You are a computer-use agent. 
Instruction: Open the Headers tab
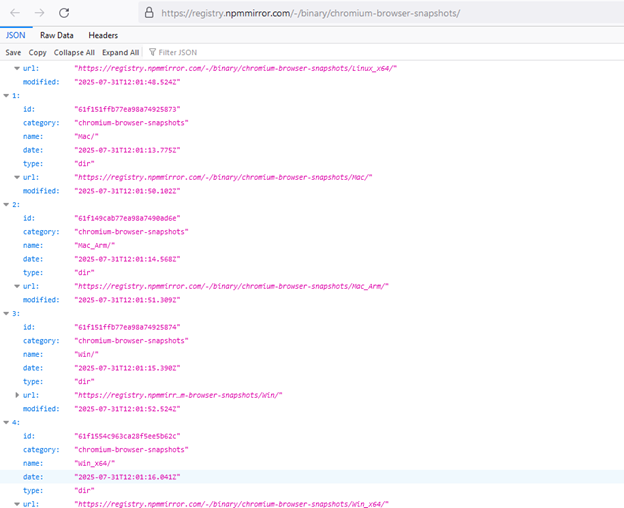[103, 35]
